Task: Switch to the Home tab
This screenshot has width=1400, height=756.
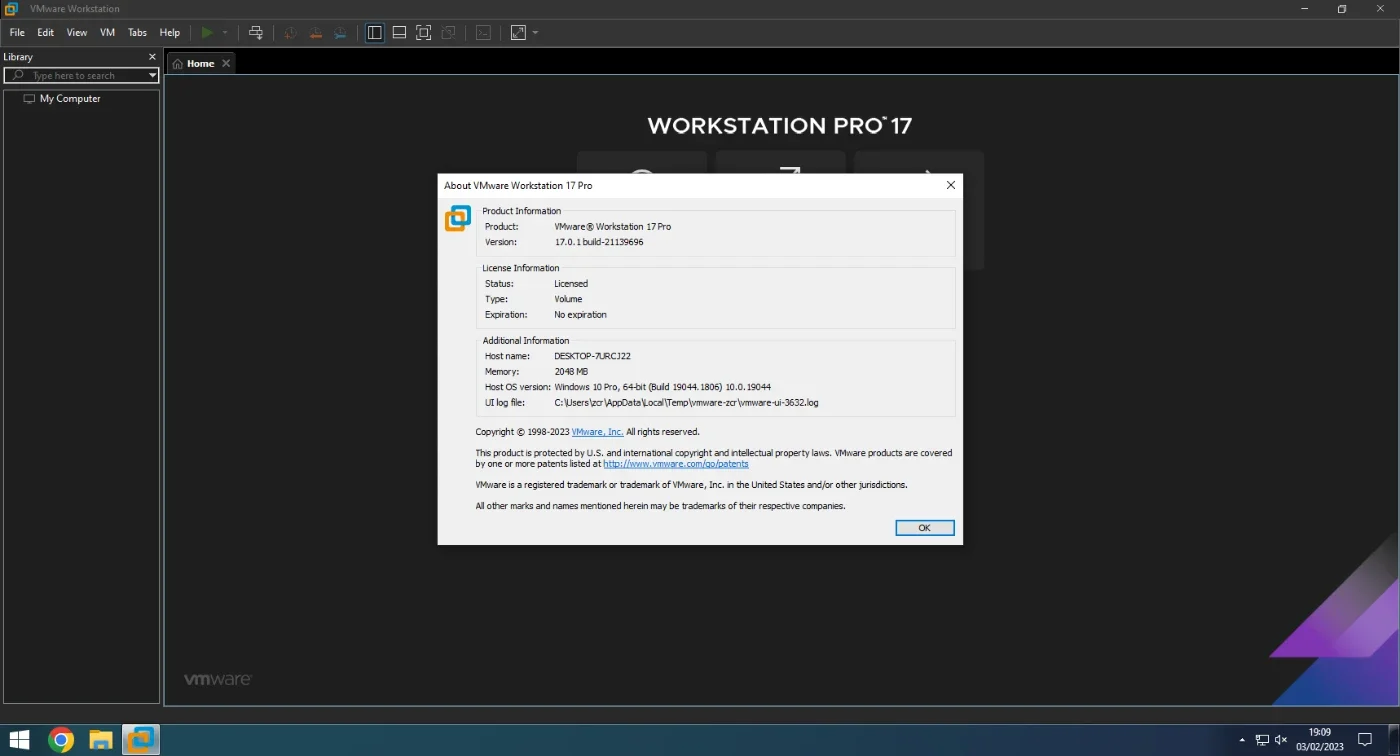Action: click(200, 63)
